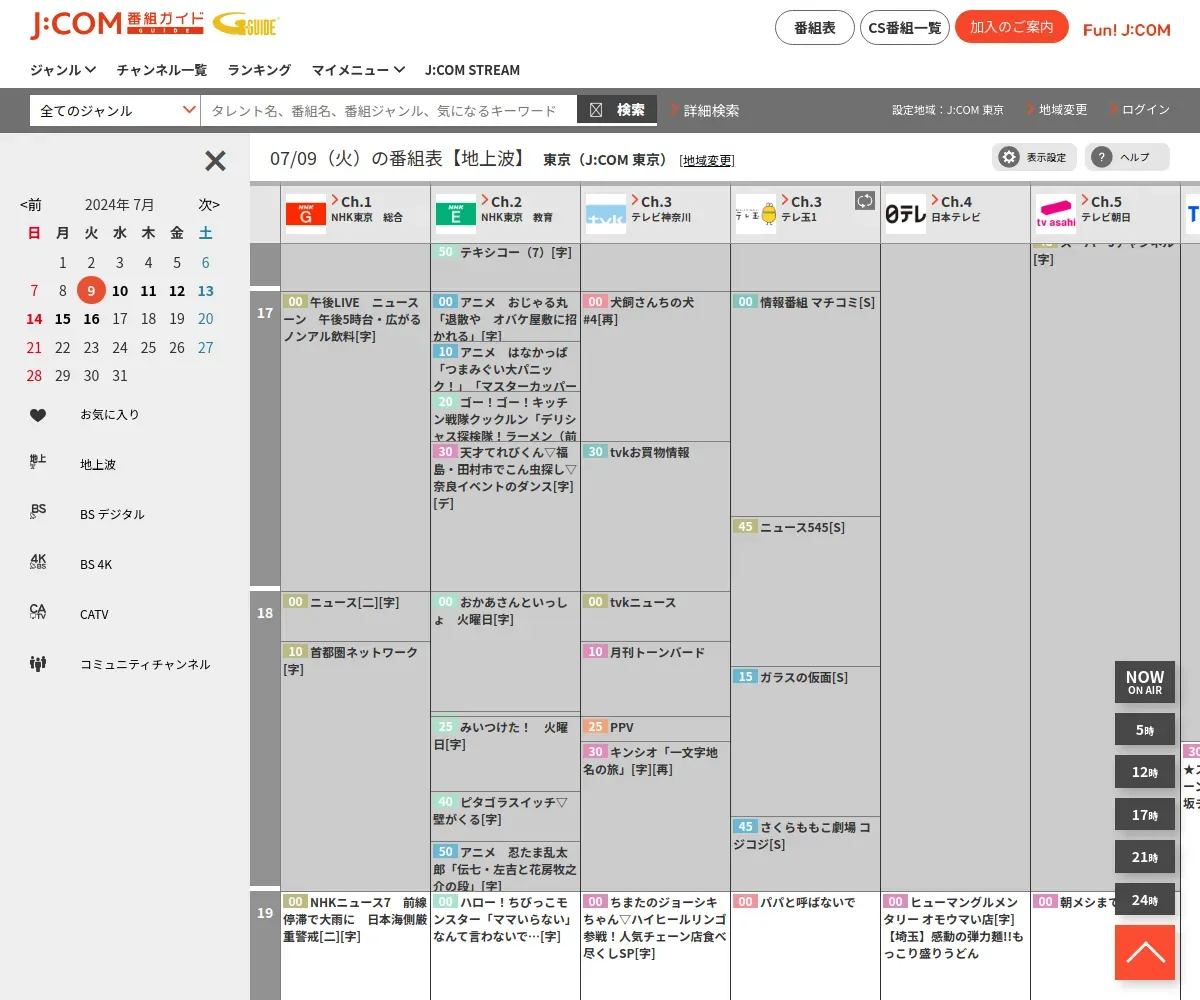The image size is (1200, 1000).
Task: Click the NHK Educational channel logo
Action: [456, 214]
